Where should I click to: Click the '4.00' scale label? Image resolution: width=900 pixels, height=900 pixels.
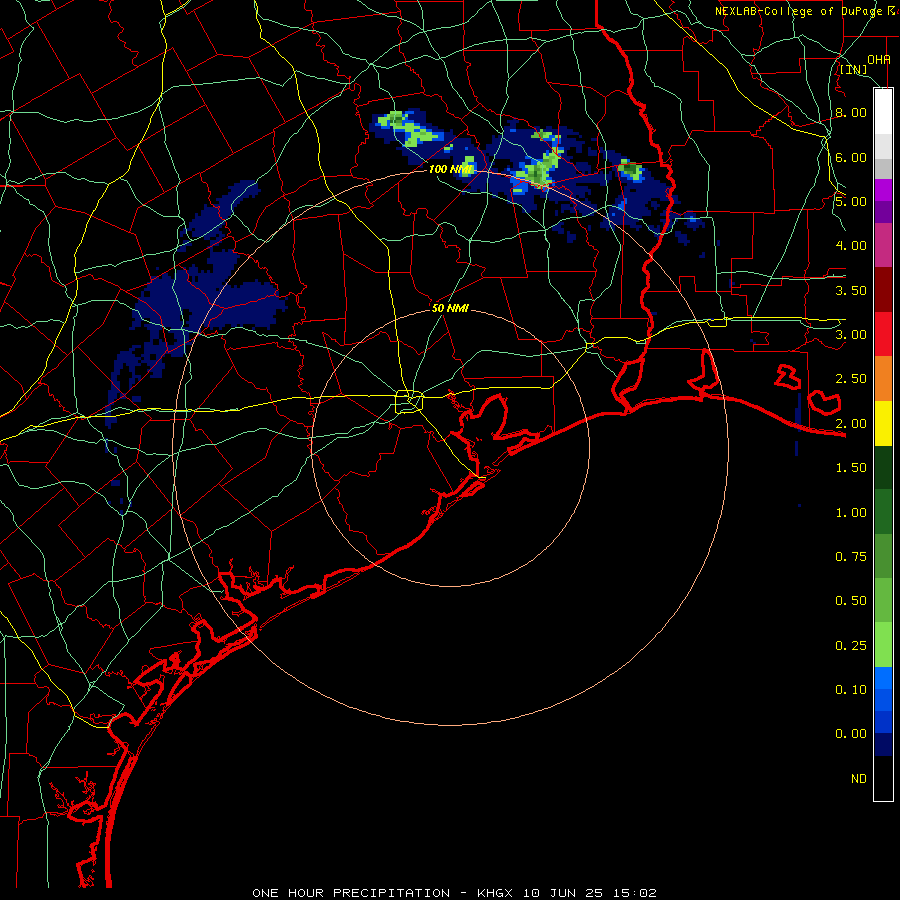851,246
